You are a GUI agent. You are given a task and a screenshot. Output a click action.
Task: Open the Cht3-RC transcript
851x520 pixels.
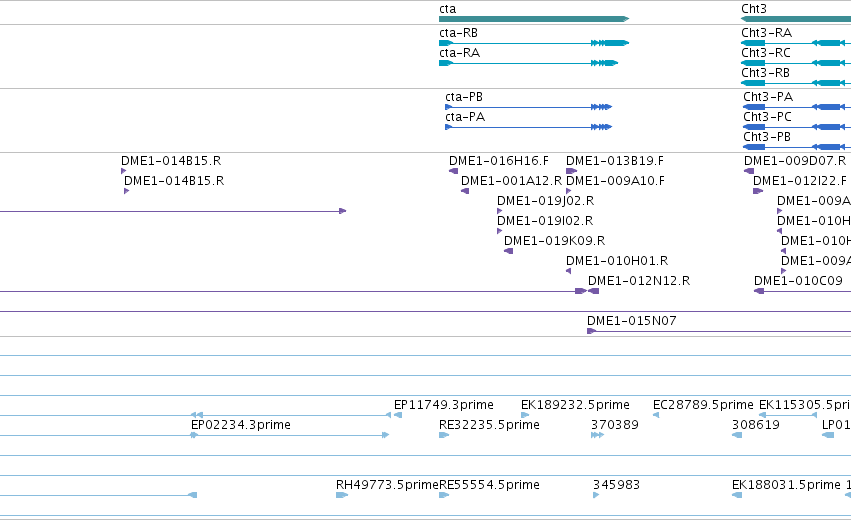pos(766,53)
